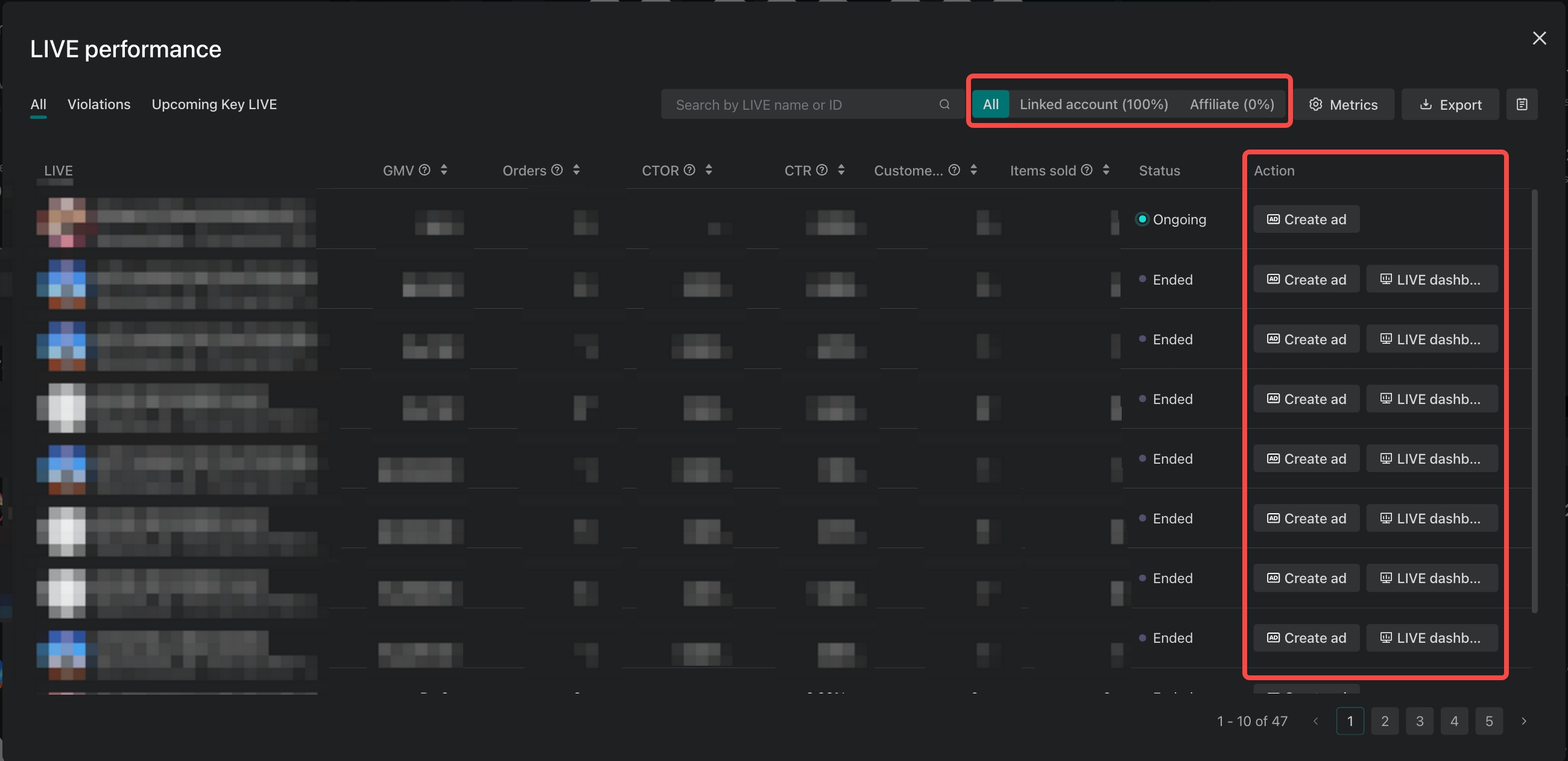
Task: Click the GMV help question-mark icon
Action: [x=424, y=170]
